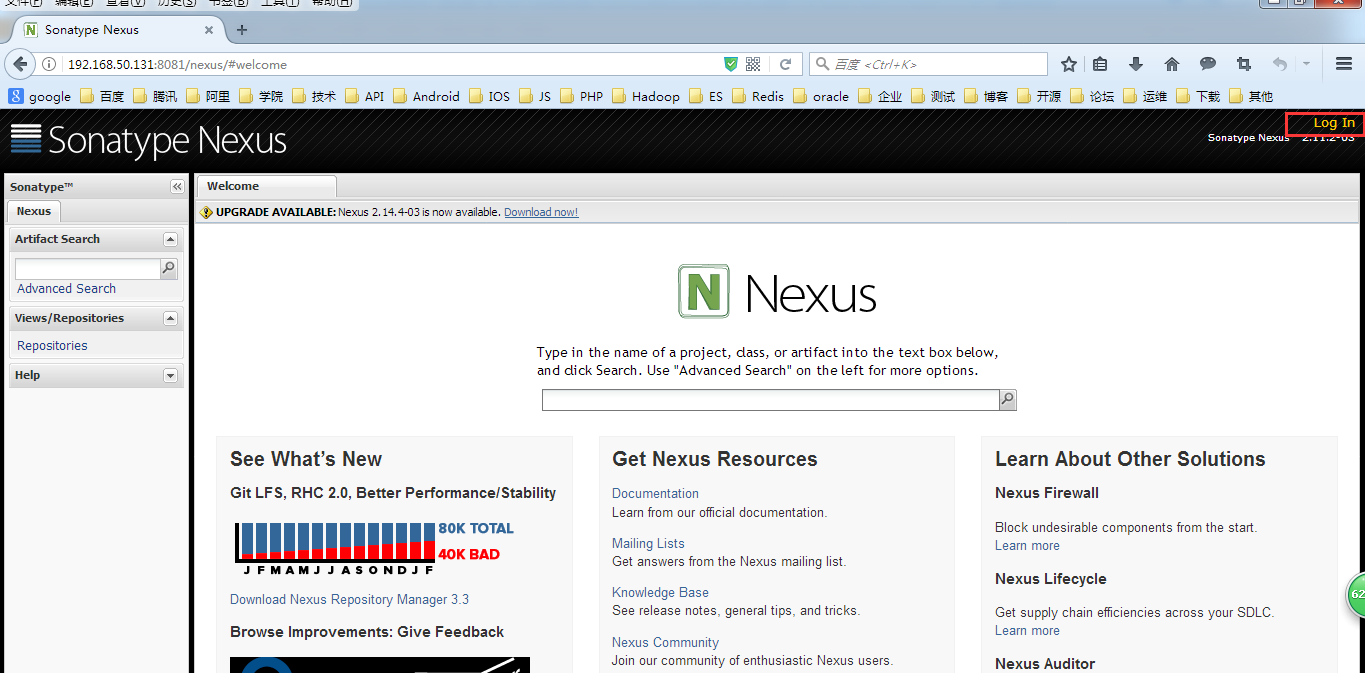
Task: Click the Log In link
Action: tap(1334, 123)
